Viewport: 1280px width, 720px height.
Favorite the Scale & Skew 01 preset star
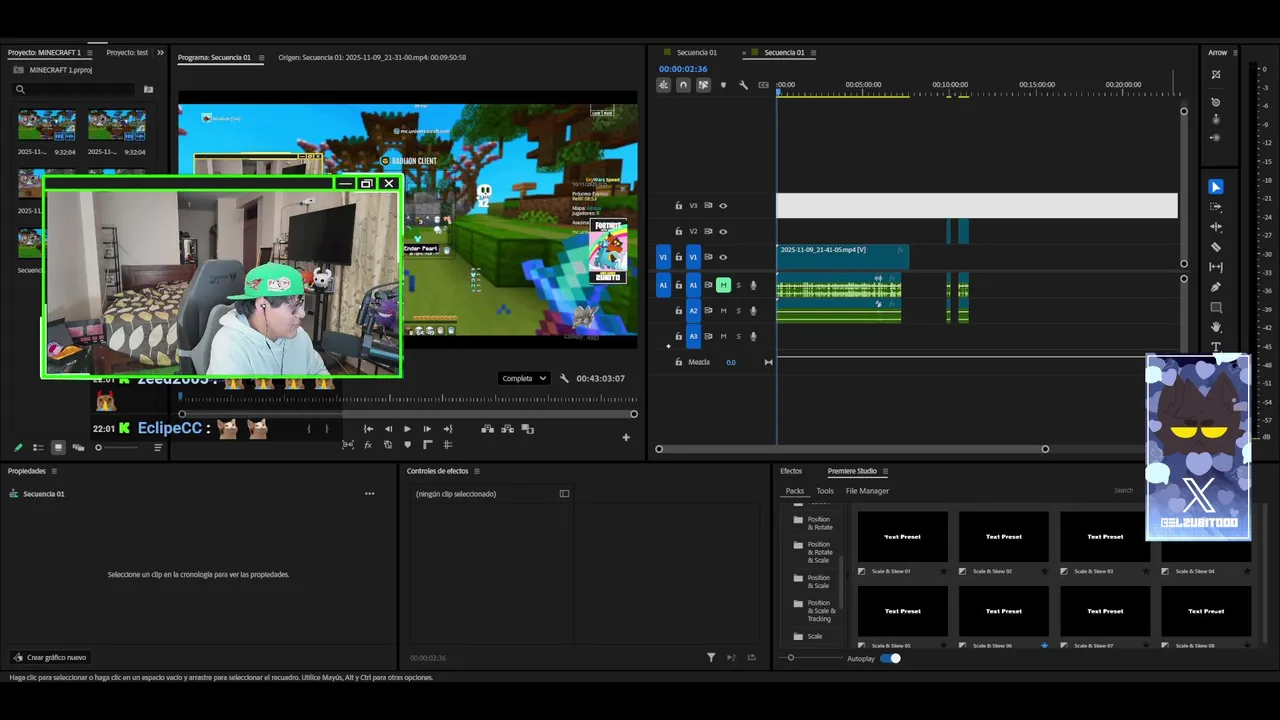pyautogui.click(x=943, y=571)
